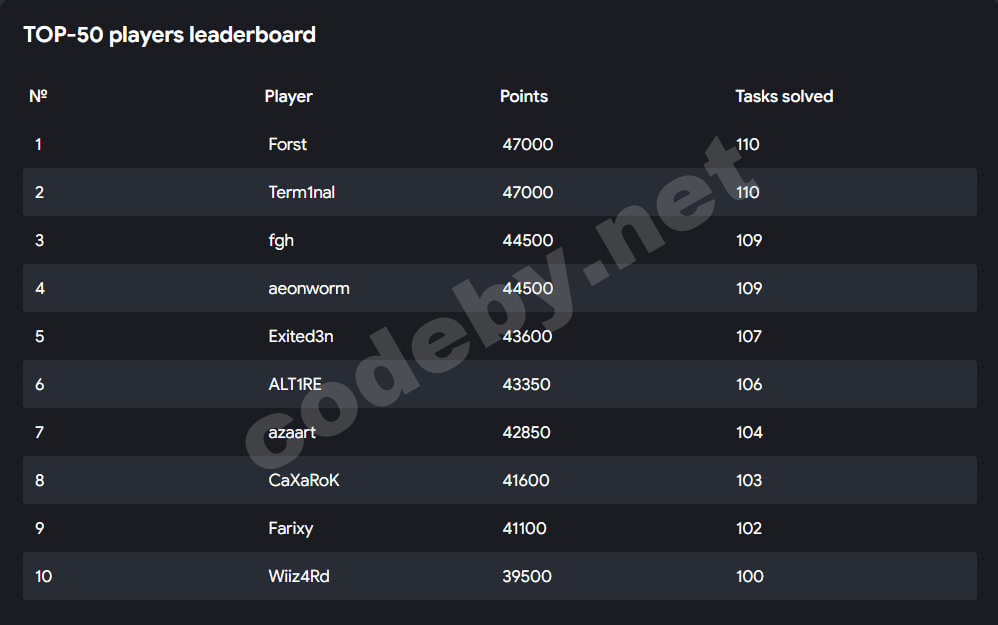Image resolution: width=998 pixels, height=625 pixels.
Task: Select CaXaRoK in the leaderboard
Action: pyautogui.click(x=304, y=480)
